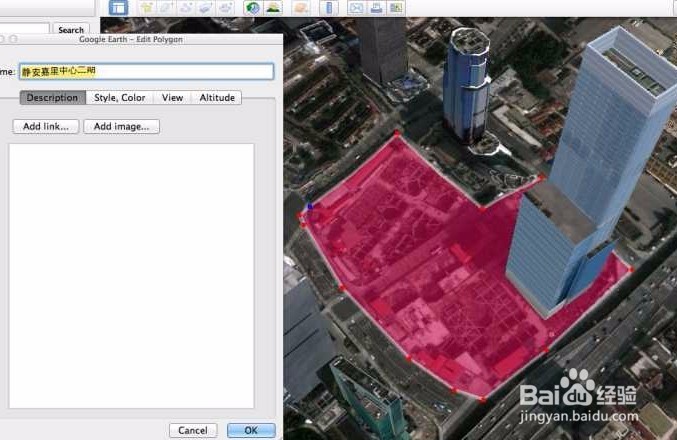Viewport: 677px width, 440px height.
Task: Show historical imagery with clock icon
Action: click(252, 8)
